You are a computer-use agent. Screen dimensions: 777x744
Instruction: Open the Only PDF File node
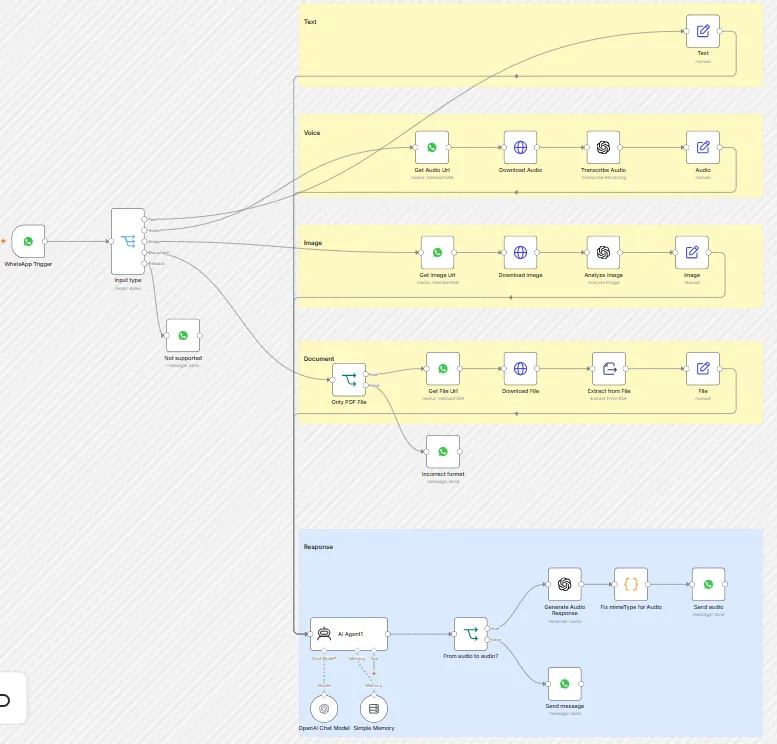pyautogui.click(x=349, y=380)
